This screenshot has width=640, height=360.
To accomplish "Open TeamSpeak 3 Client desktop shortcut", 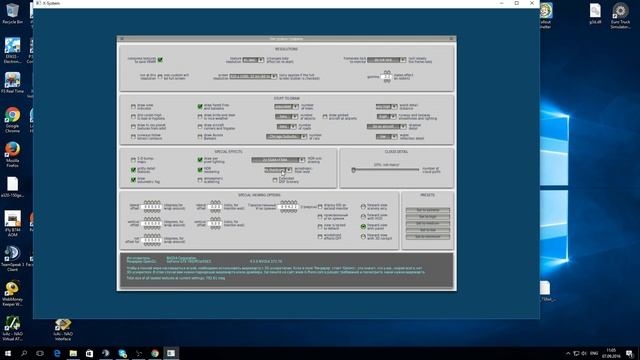I will [x=12, y=259].
